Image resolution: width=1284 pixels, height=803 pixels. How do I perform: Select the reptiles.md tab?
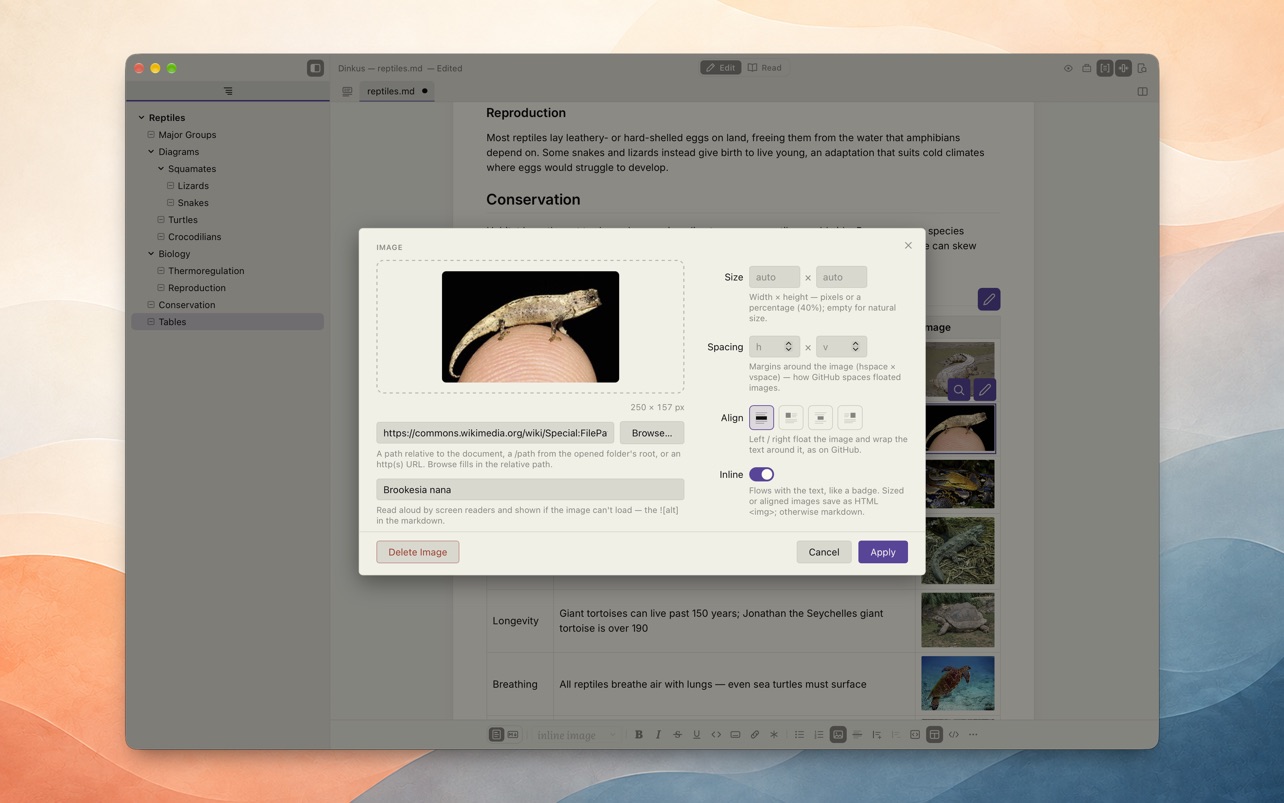click(397, 91)
